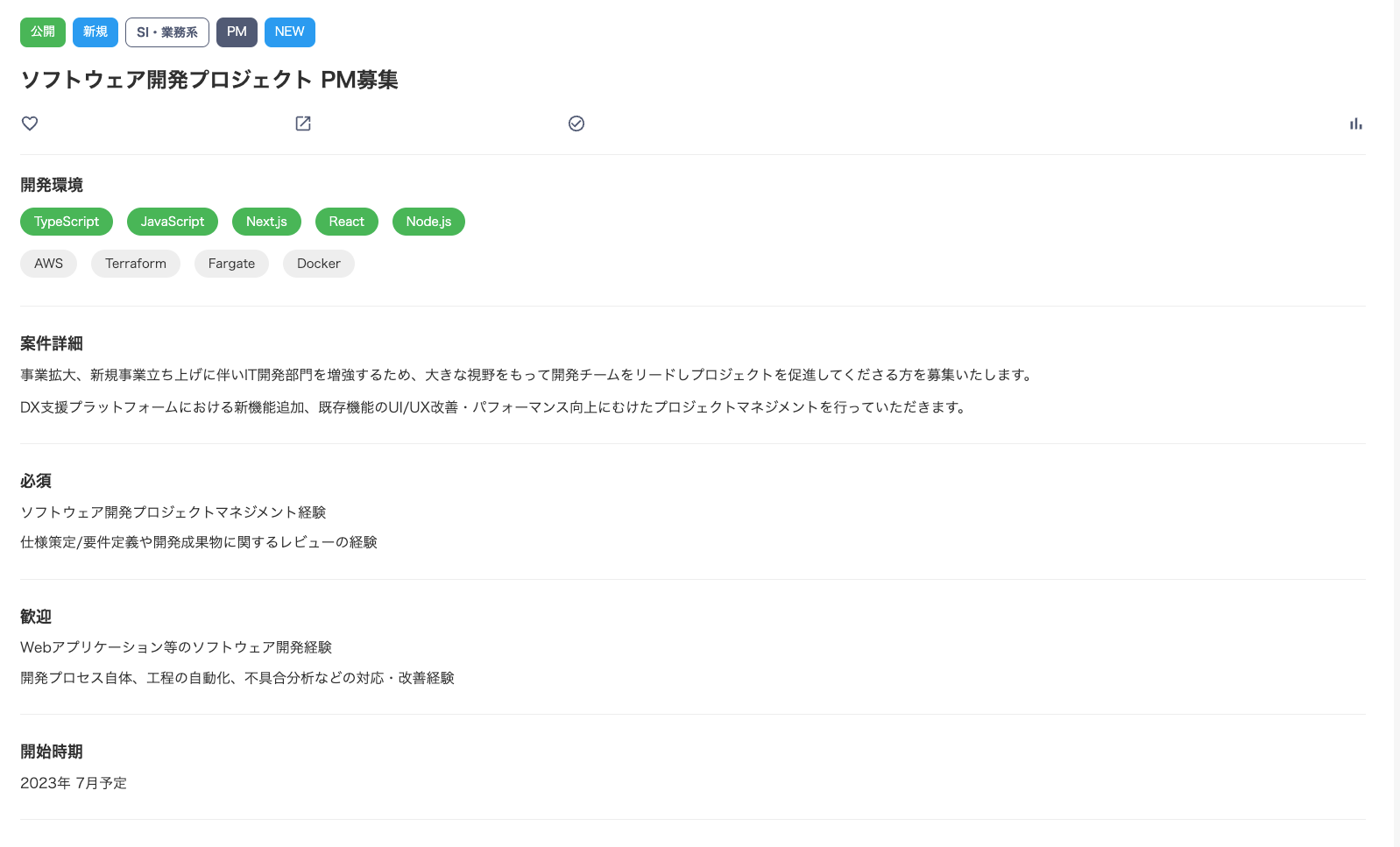The width and height of the screenshot is (1400, 847).
Task: Click the PM role badge
Action: [x=237, y=32]
